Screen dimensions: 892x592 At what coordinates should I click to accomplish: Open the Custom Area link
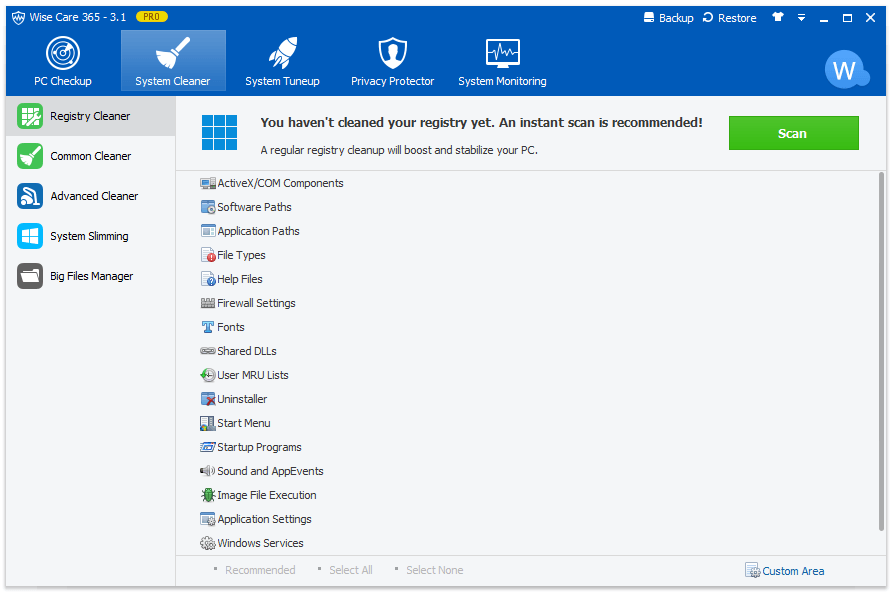[x=784, y=570]
